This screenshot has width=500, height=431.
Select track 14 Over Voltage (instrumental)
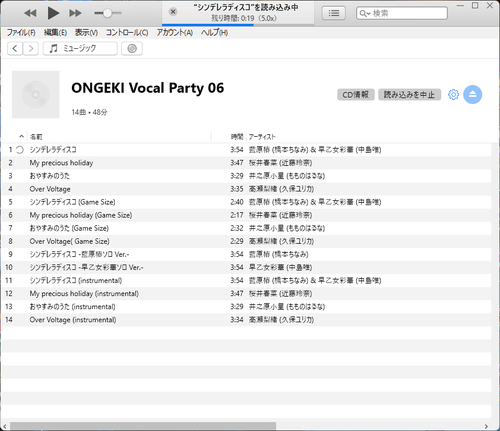pos(247,320)
